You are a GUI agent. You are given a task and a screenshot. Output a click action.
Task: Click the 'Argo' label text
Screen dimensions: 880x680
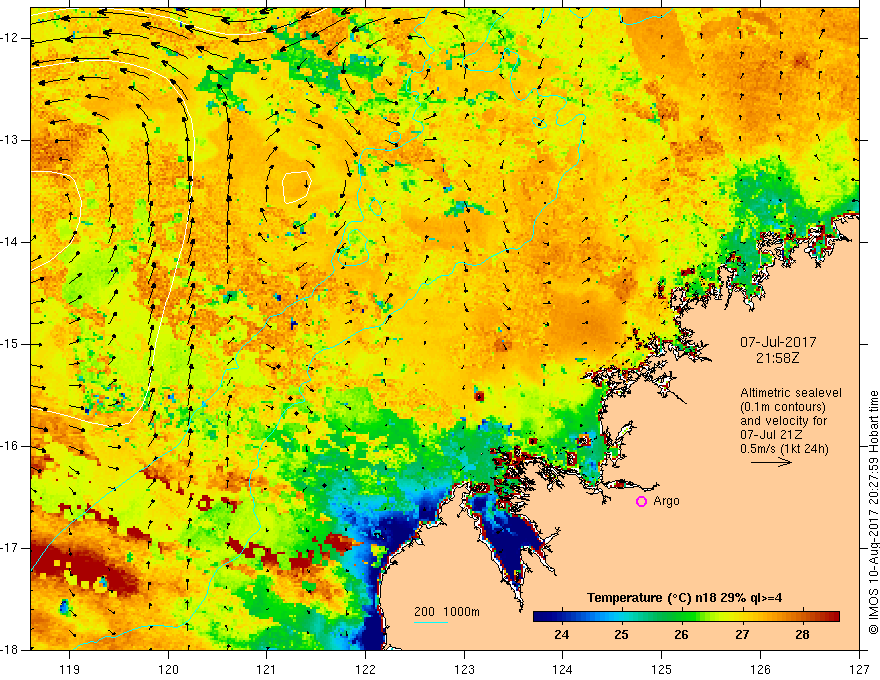(x=666, y=501)
